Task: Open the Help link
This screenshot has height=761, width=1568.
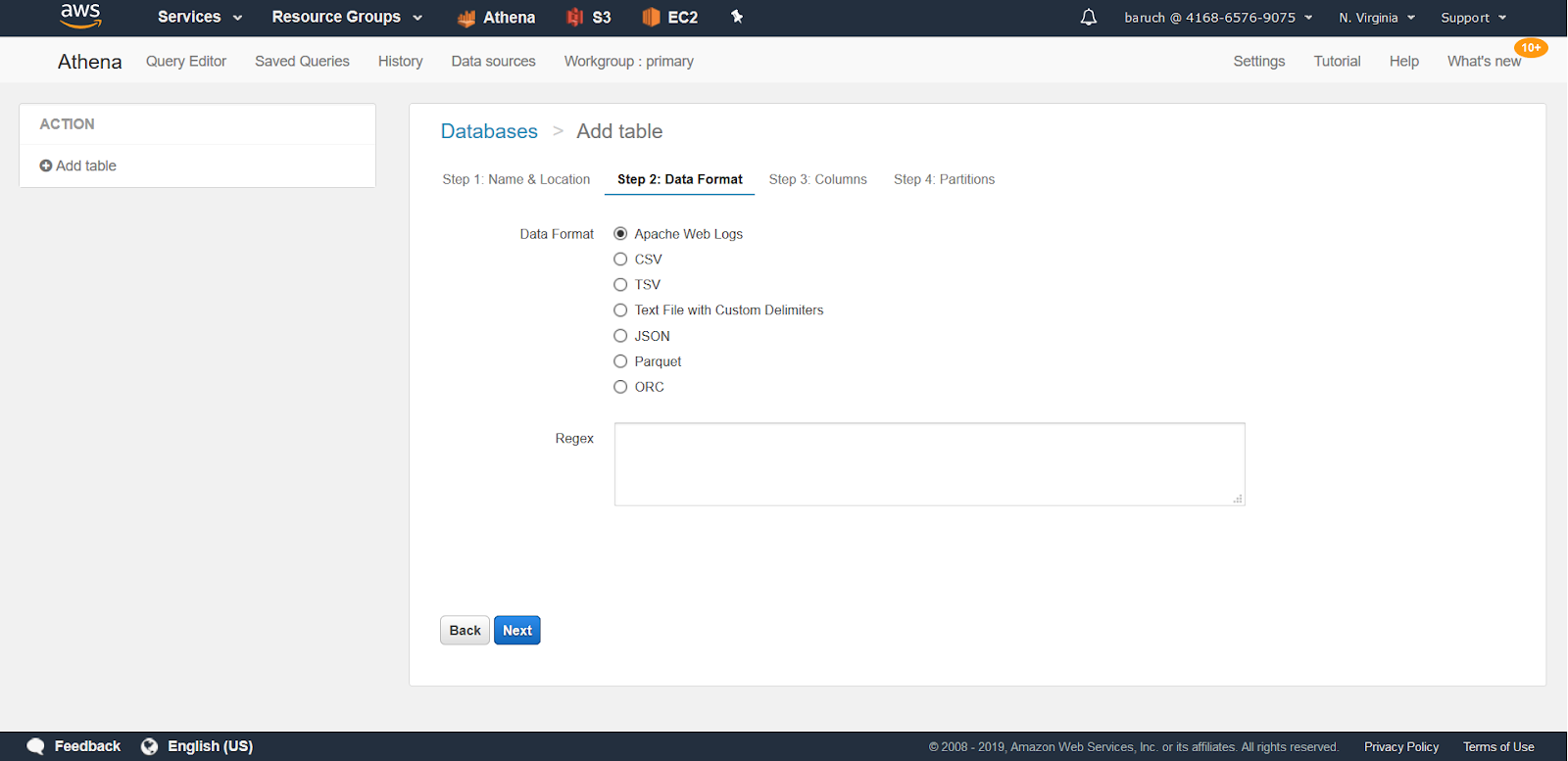Action: pyautogui.click(x=1404, y=61)
